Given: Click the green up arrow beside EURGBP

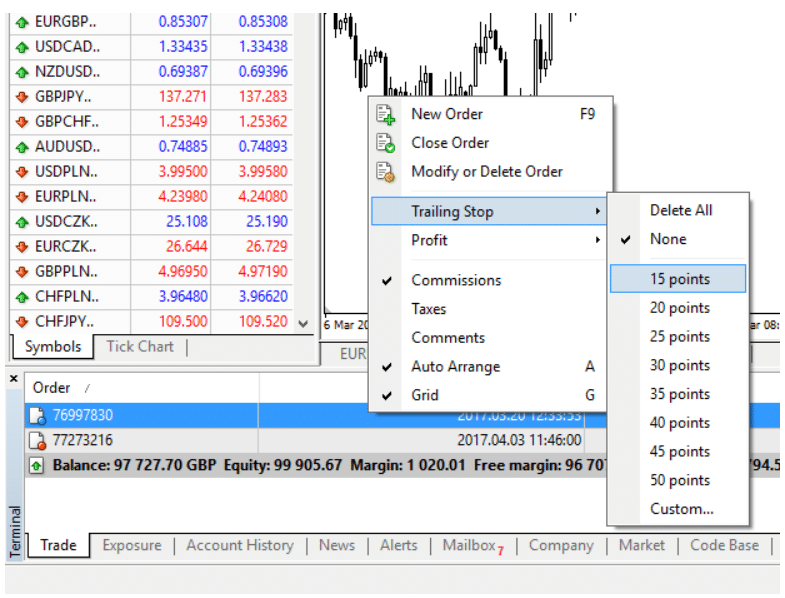Looking at the screenshot, I should (x=22, y=22).
